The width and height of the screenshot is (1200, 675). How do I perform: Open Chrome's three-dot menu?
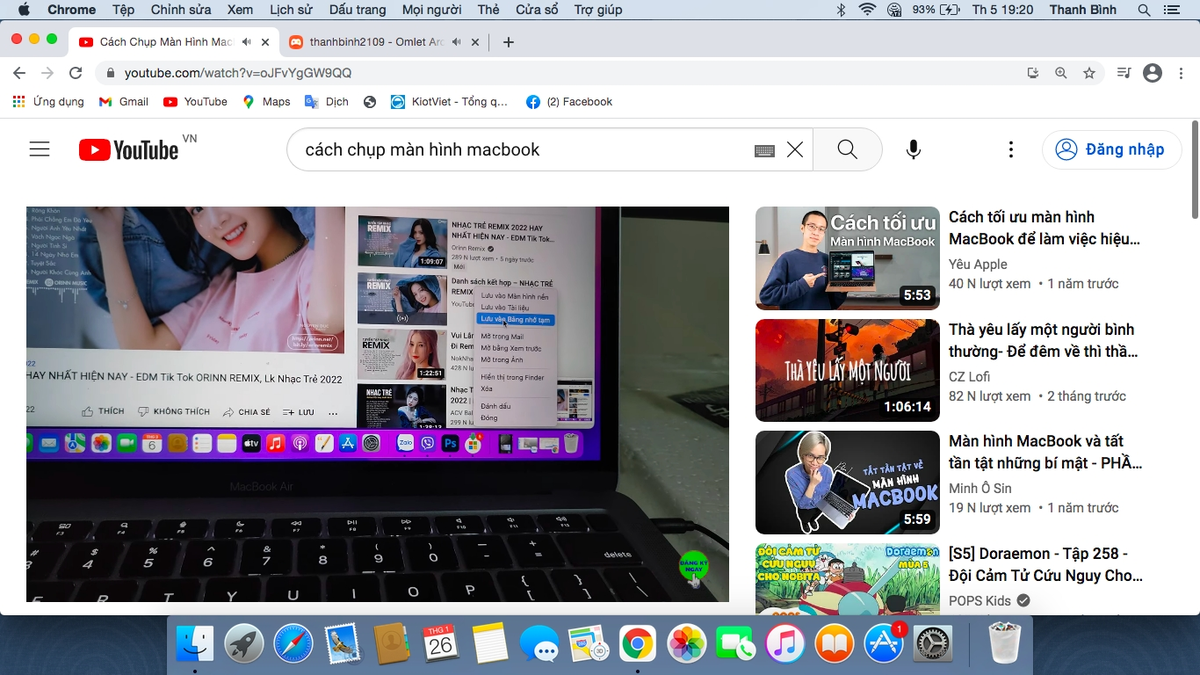tap(1181, 73)
